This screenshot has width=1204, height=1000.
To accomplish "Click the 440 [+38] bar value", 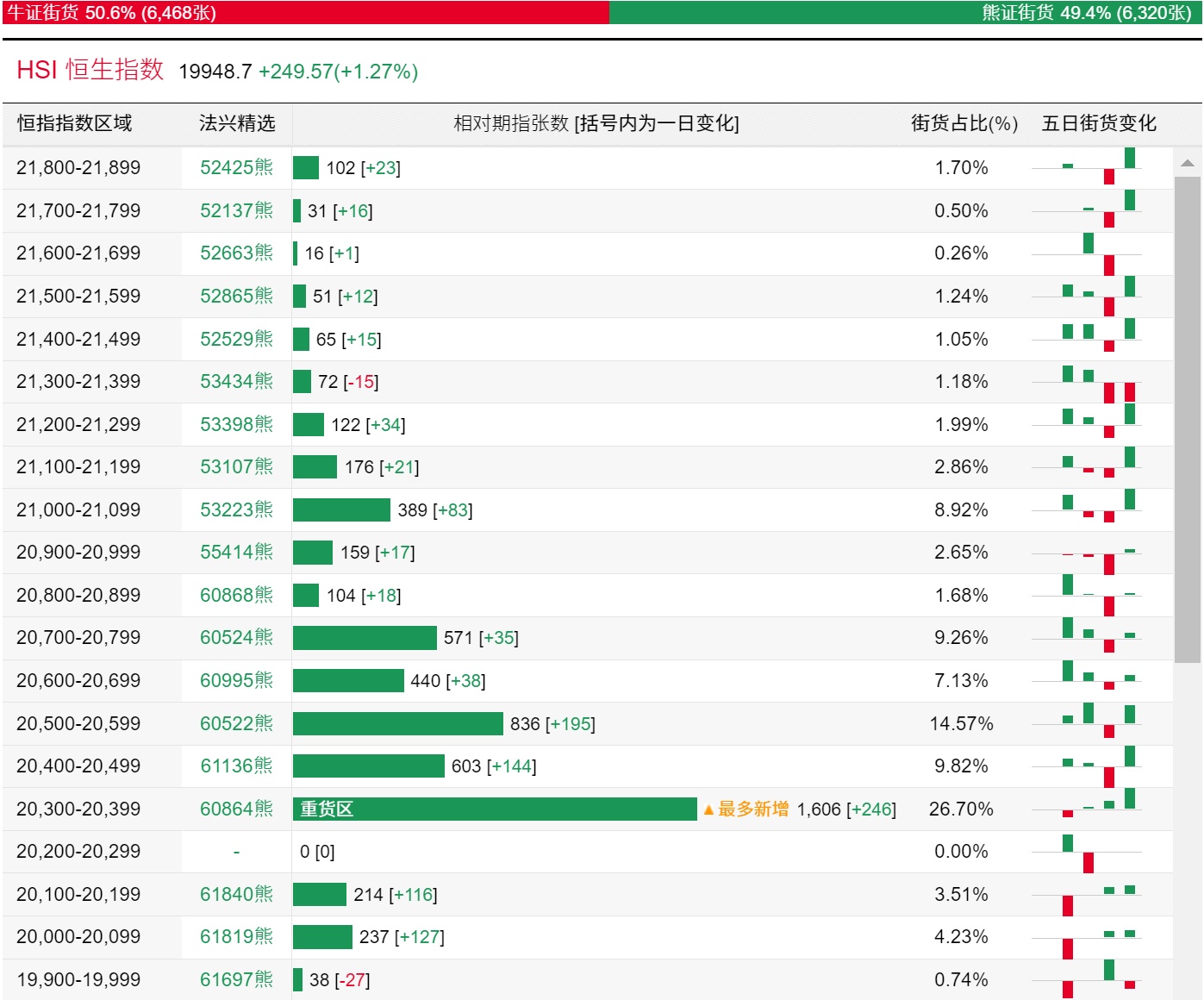I will pyautogui.click(x=448, y=680).
